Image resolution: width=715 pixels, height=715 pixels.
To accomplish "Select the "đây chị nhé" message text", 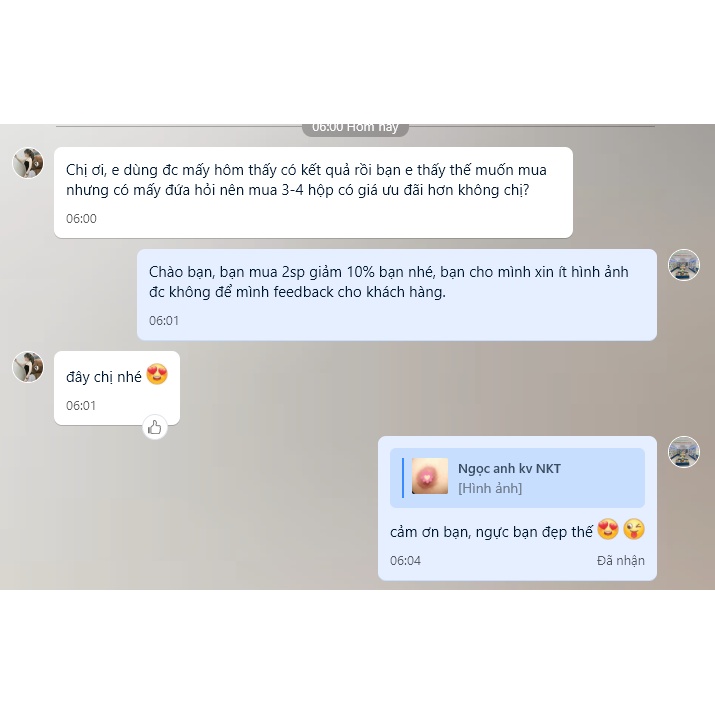I will pos(104,377).
